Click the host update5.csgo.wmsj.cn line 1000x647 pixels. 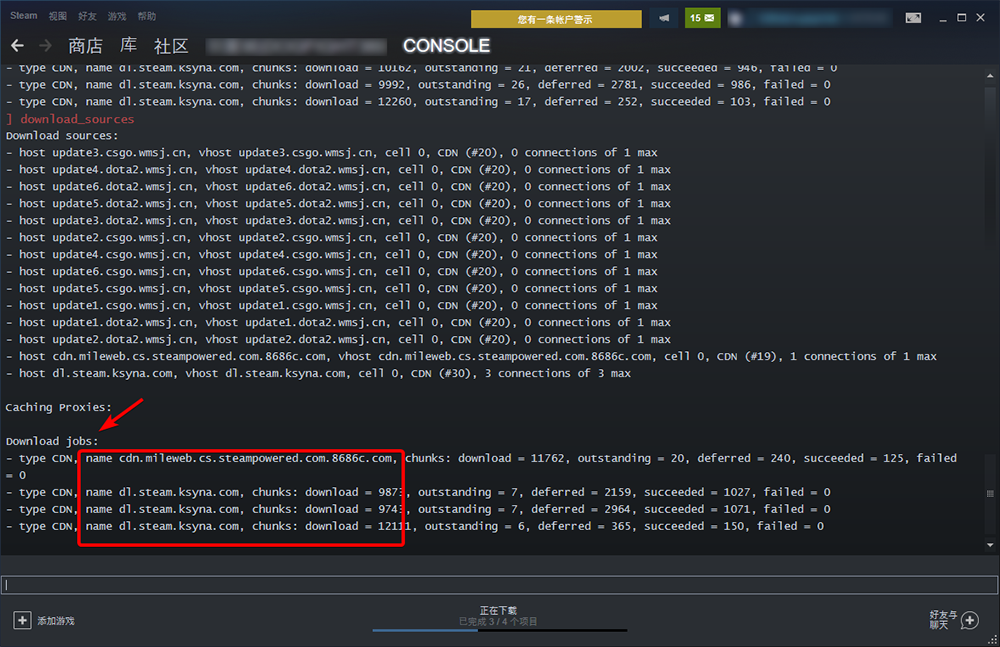332,288
